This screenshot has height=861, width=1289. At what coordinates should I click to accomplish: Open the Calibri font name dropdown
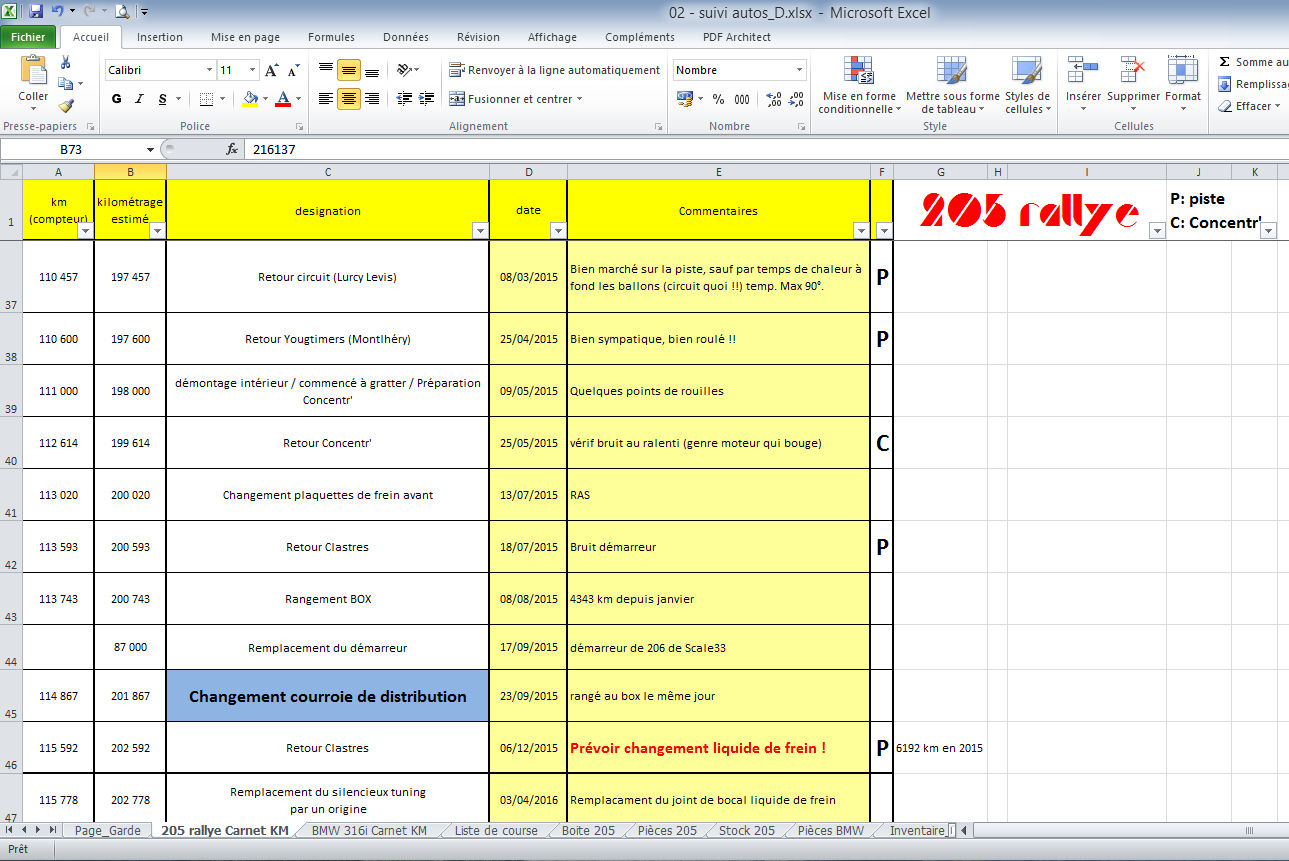point(209,71)
